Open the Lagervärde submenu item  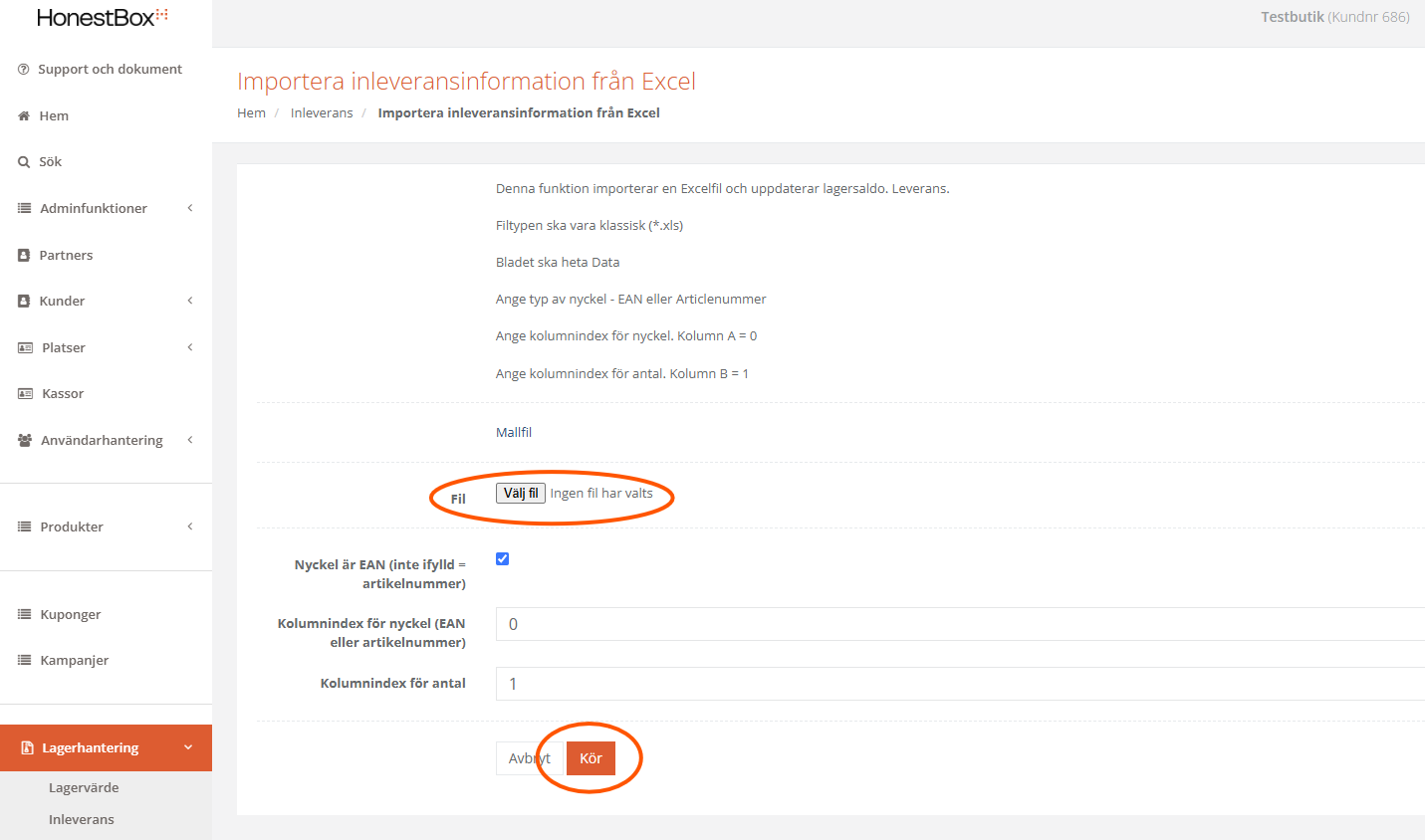point(84,788)
